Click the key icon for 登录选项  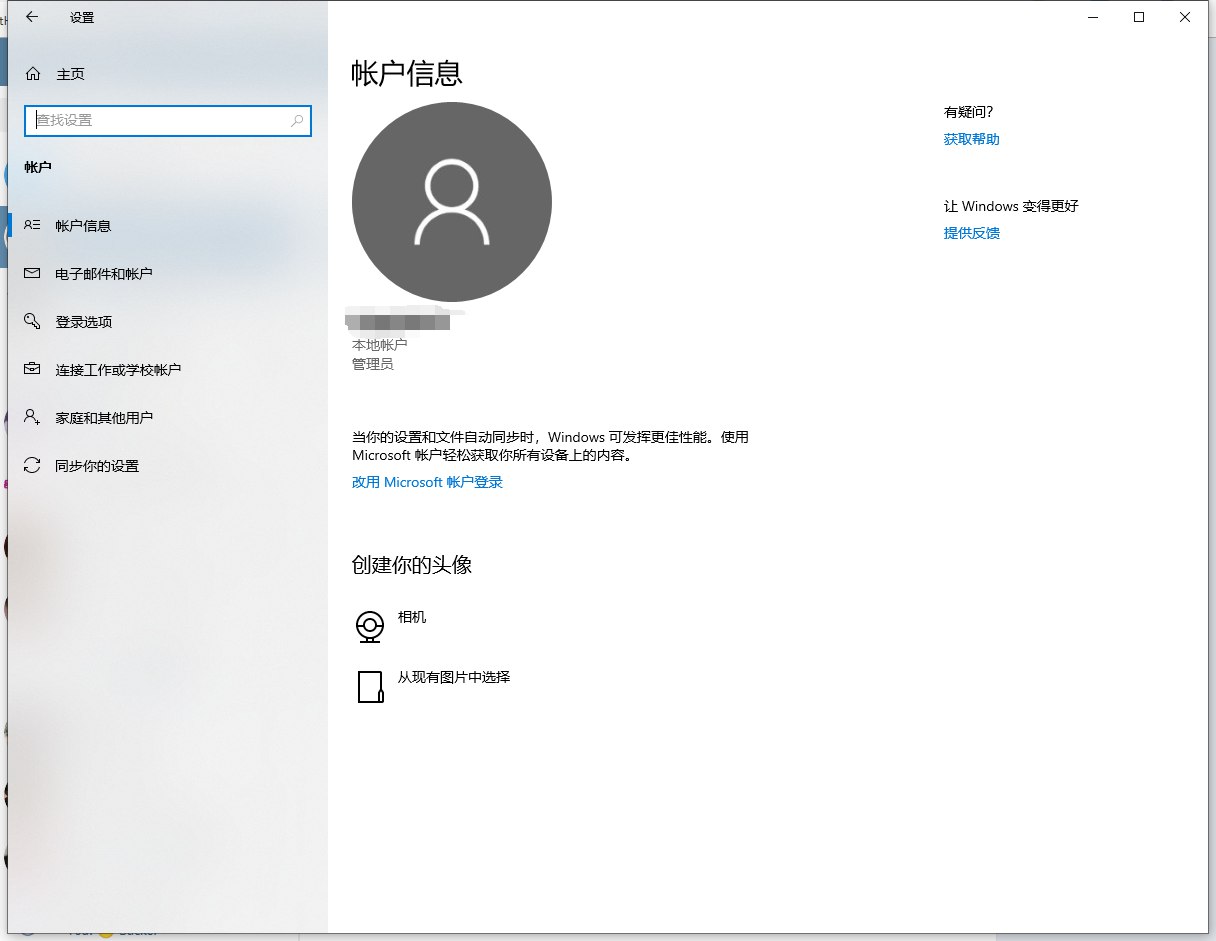pyautogui.click(x=33, y=322)
